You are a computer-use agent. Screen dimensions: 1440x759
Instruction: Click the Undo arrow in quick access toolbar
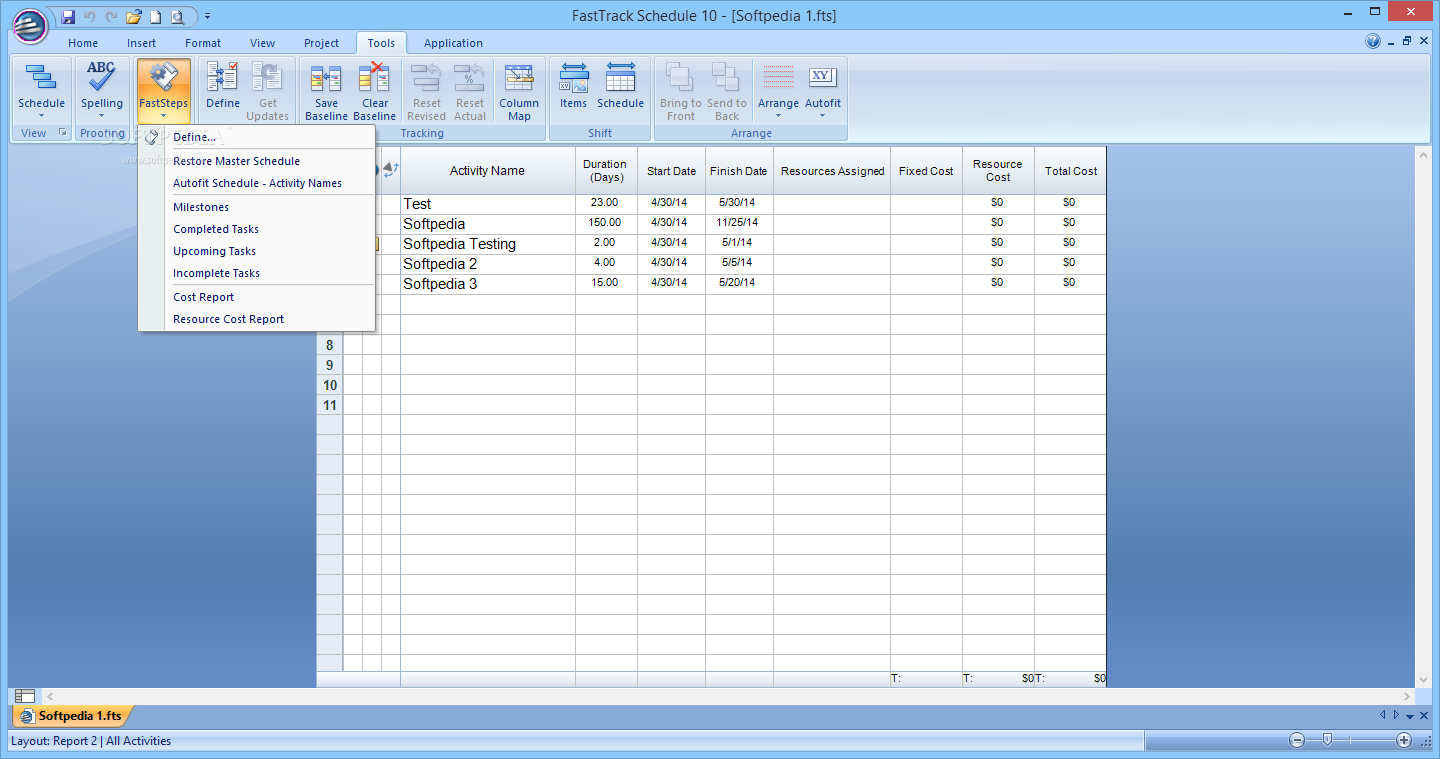pos(90,16)
